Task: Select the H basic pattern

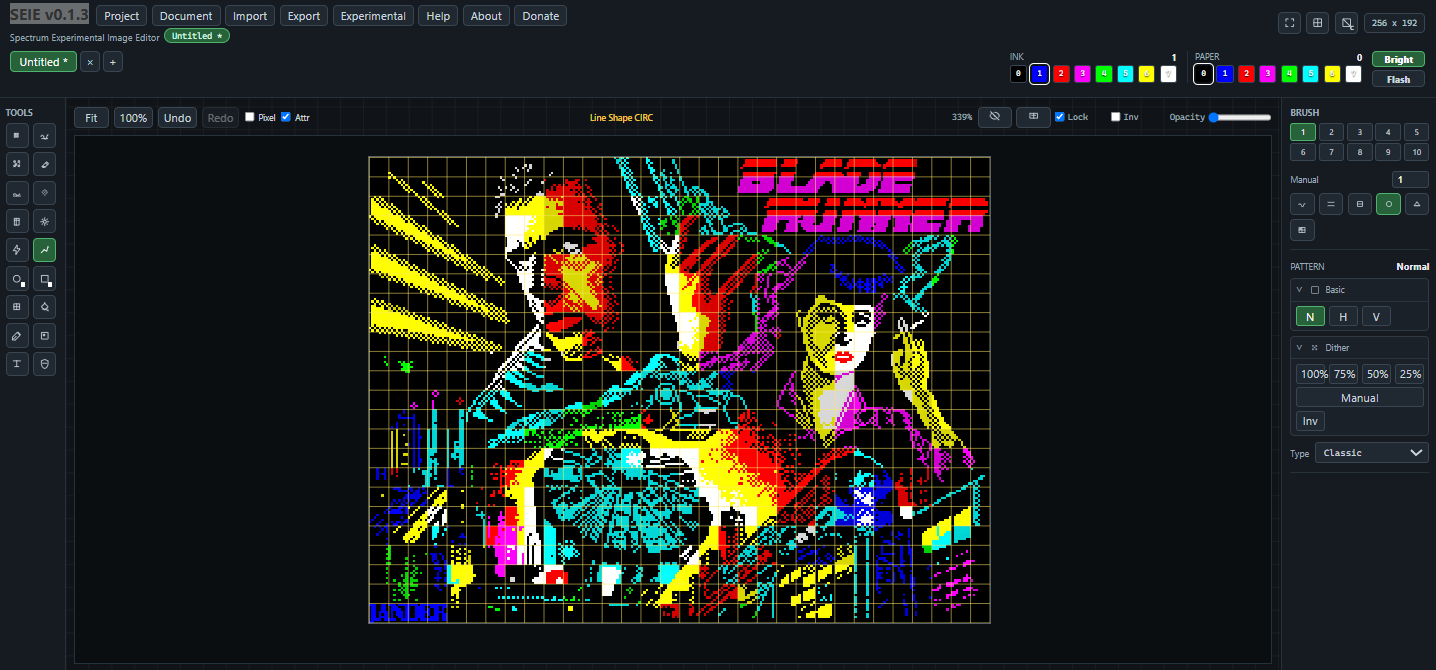Action: [x=1343, y=317]
